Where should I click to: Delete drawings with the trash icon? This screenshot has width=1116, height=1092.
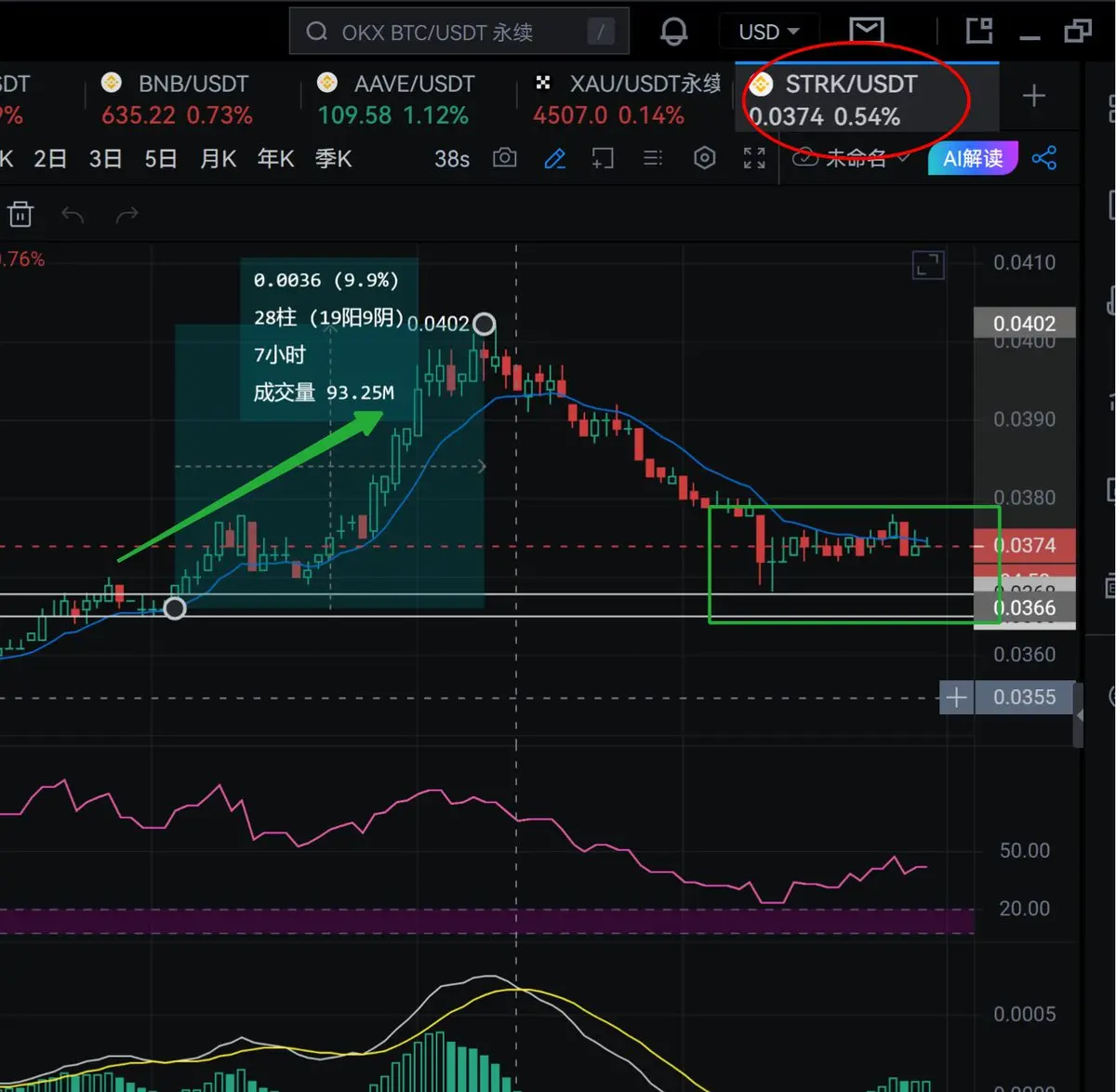tap(20, 215)
